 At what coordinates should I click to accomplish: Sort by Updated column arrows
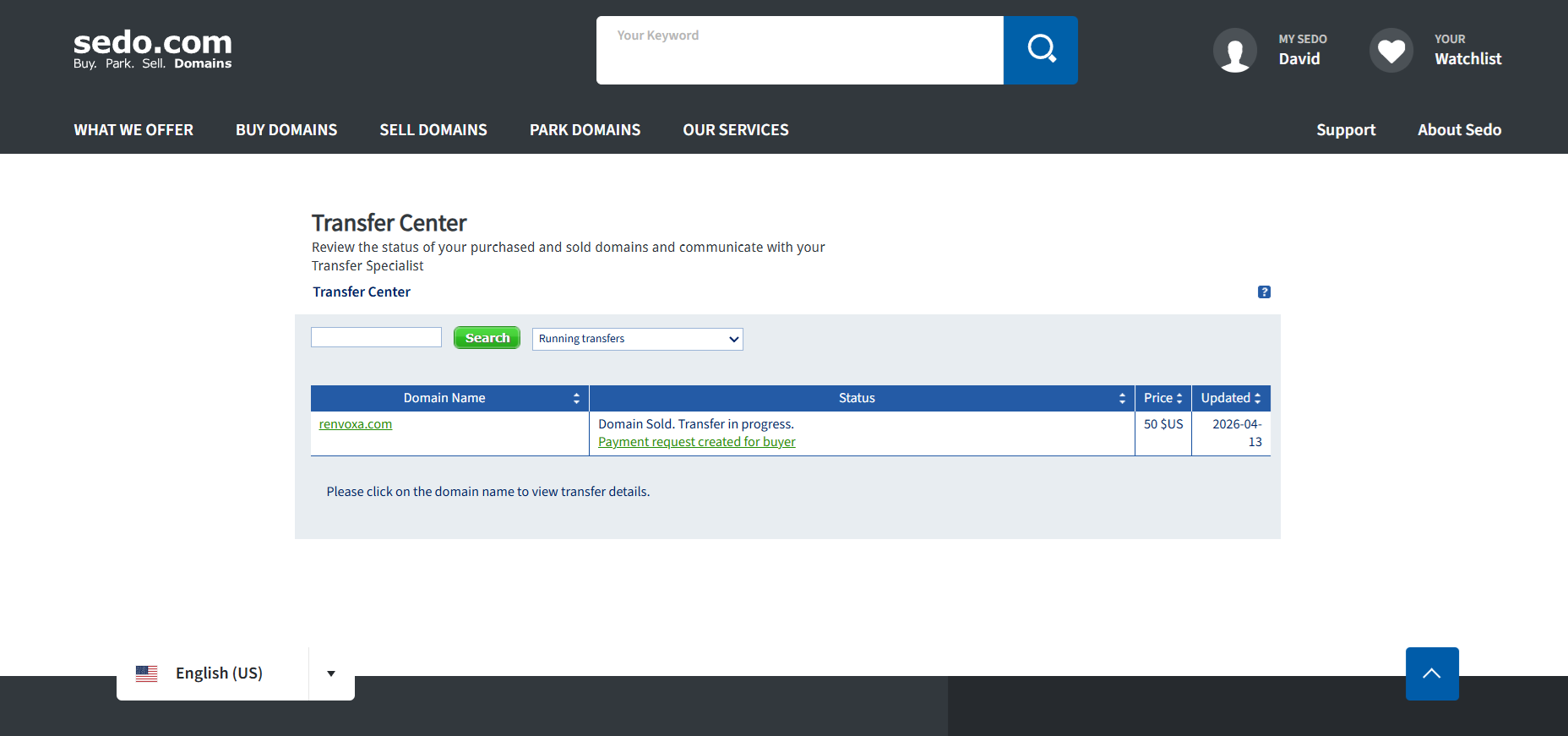click(x=1257, y=398)
